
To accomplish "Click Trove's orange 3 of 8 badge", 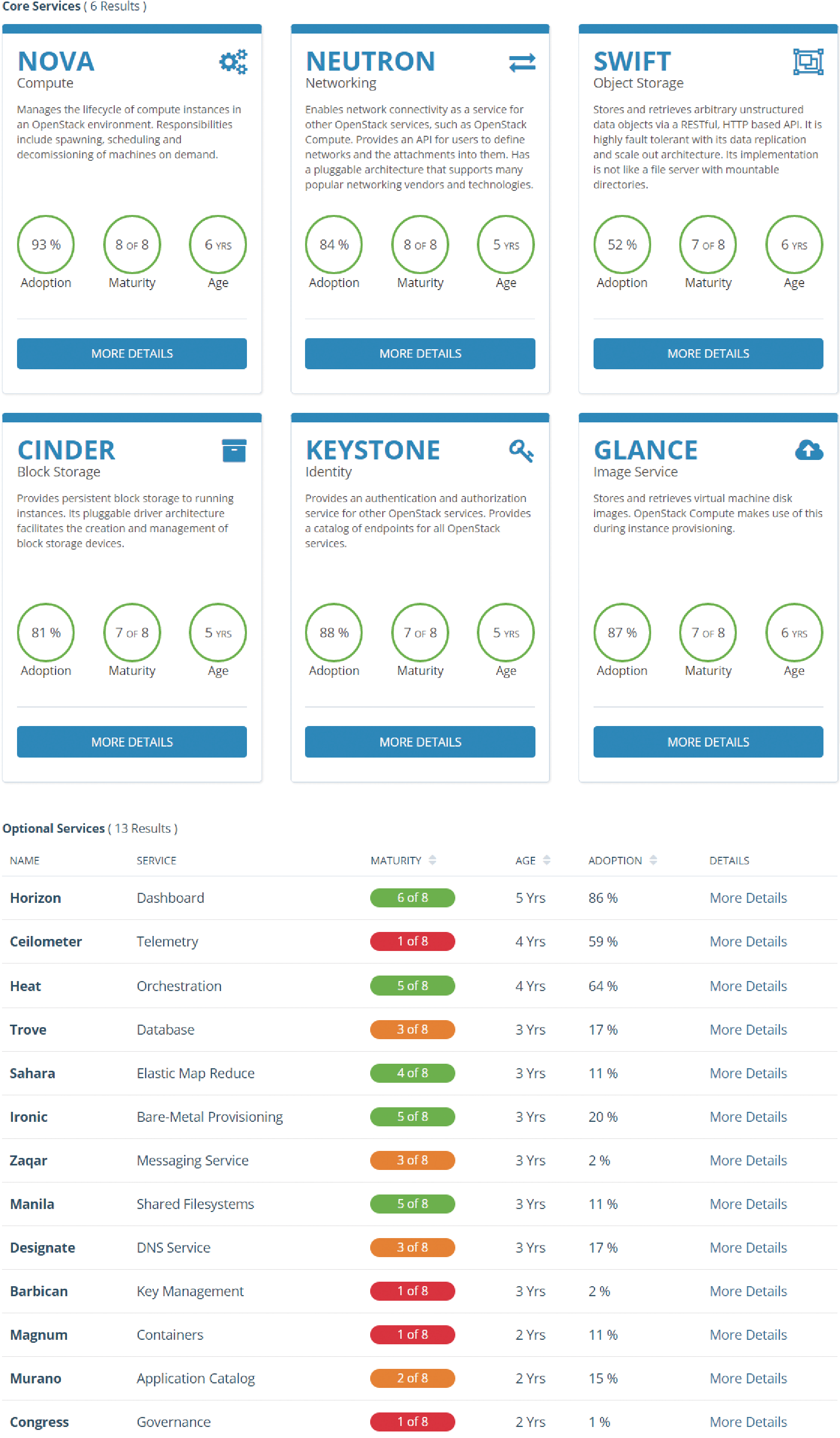I will (x=413, y=1029).
